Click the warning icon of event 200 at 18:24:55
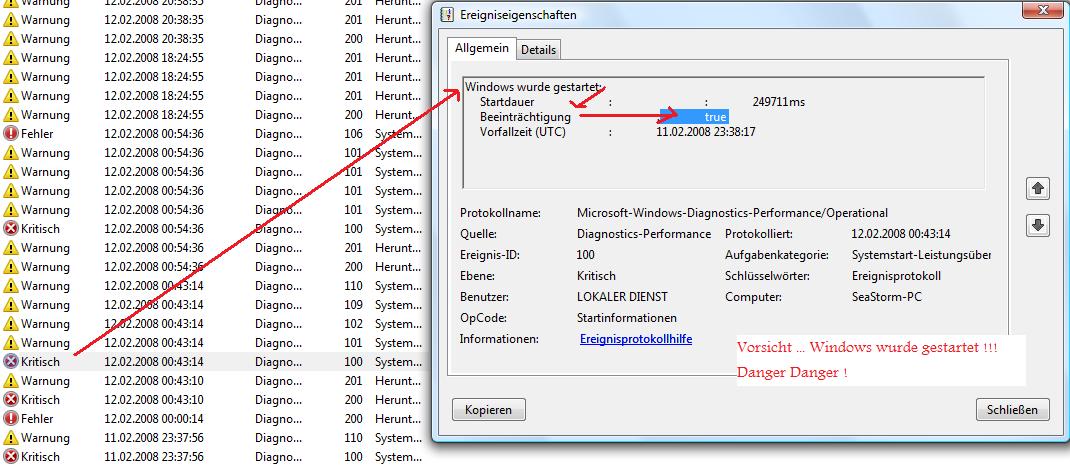Image resolution: width=1070 pixels, height=475 pixels. pos(10,115)
